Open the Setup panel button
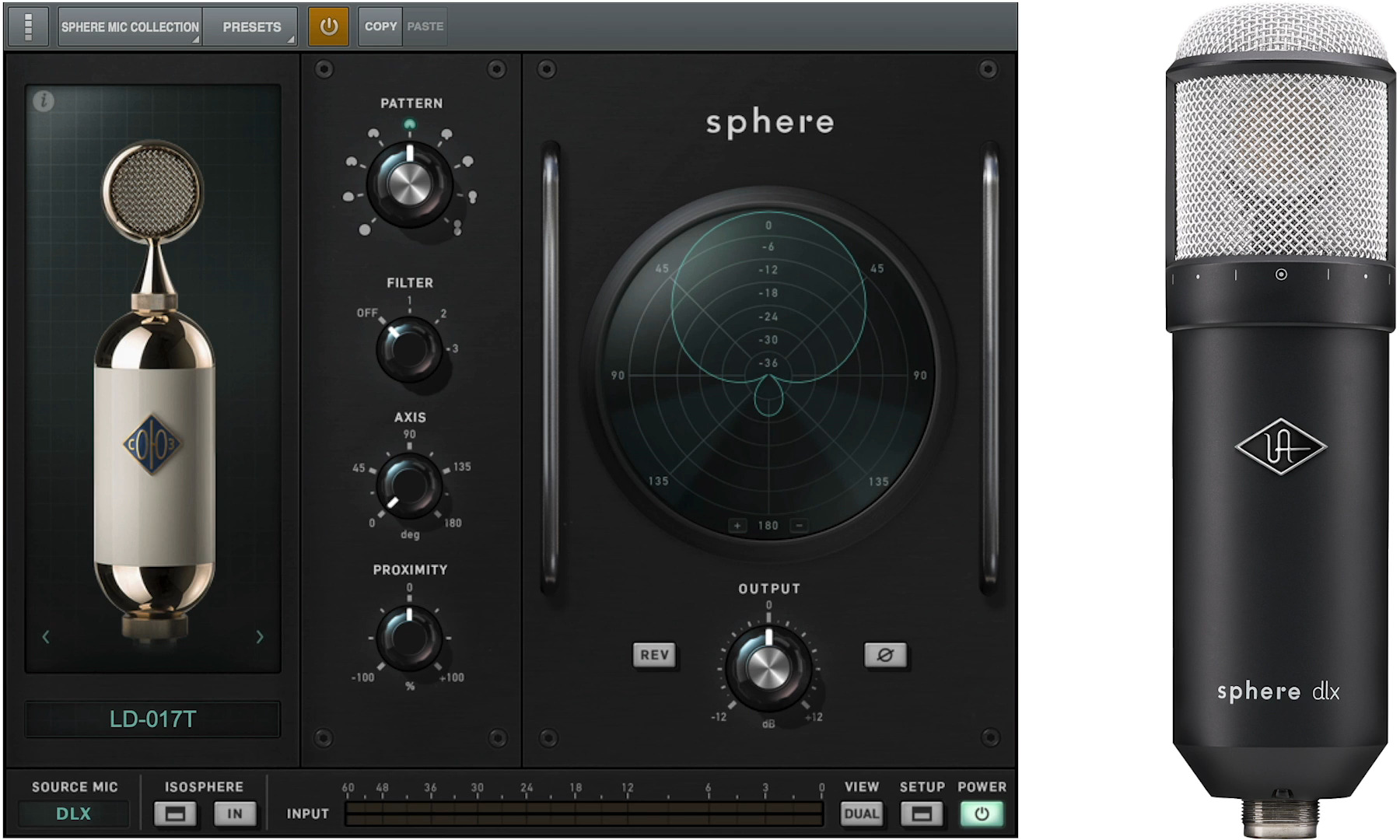Viewport: 1400px width, 840px height. coord(922,814)
